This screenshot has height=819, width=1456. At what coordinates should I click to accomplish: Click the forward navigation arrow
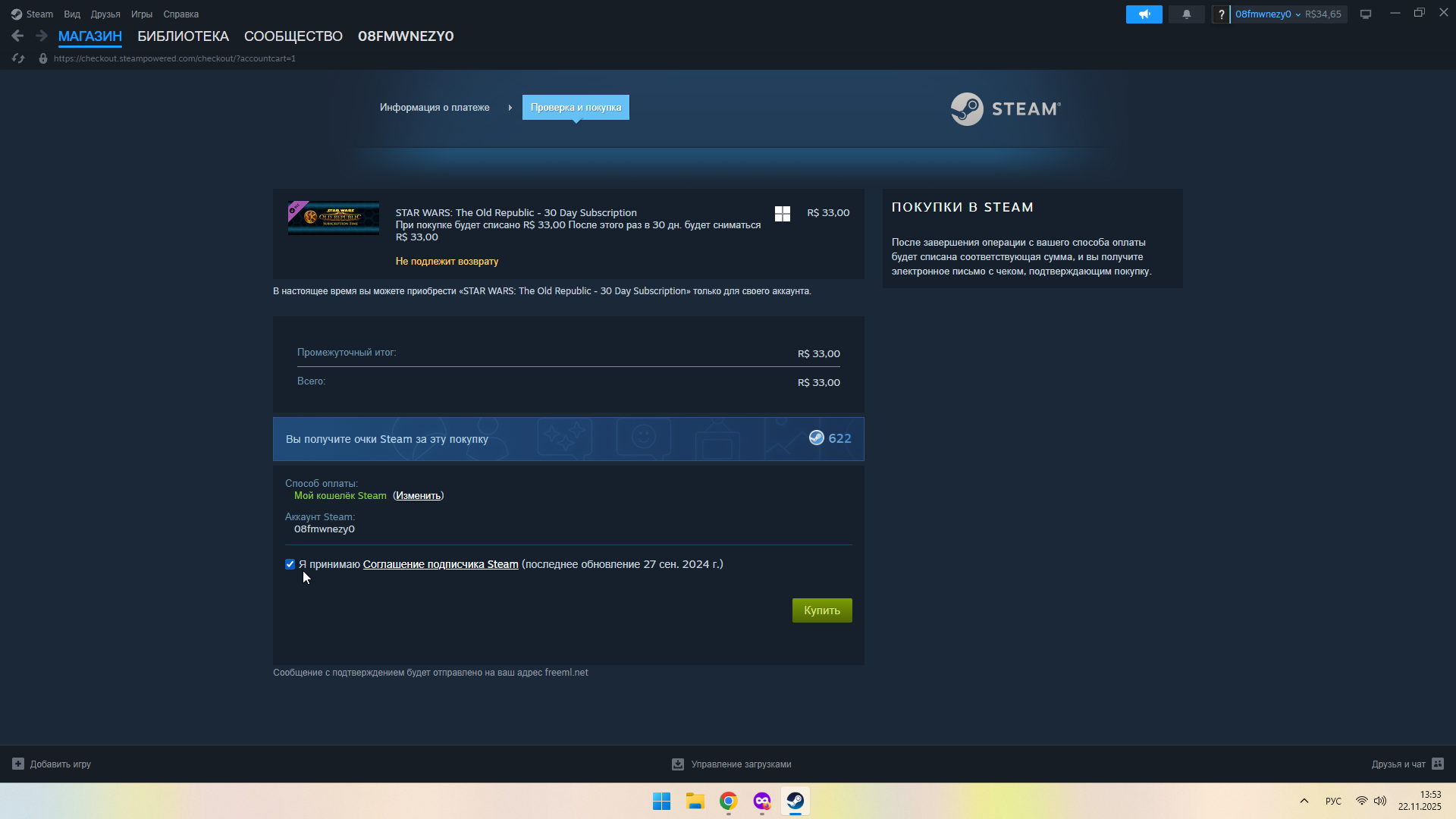[42, 36]
